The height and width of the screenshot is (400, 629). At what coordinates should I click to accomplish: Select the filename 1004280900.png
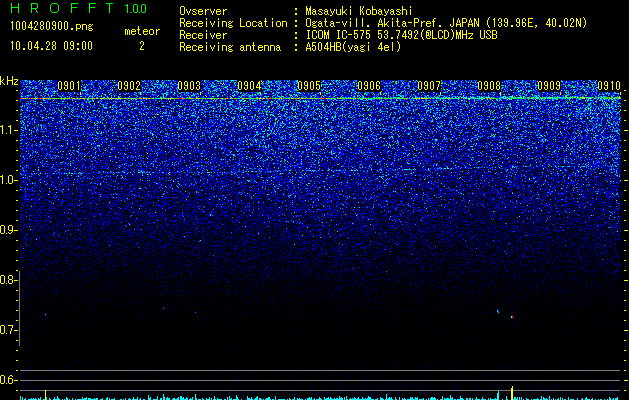coord(52,27)
